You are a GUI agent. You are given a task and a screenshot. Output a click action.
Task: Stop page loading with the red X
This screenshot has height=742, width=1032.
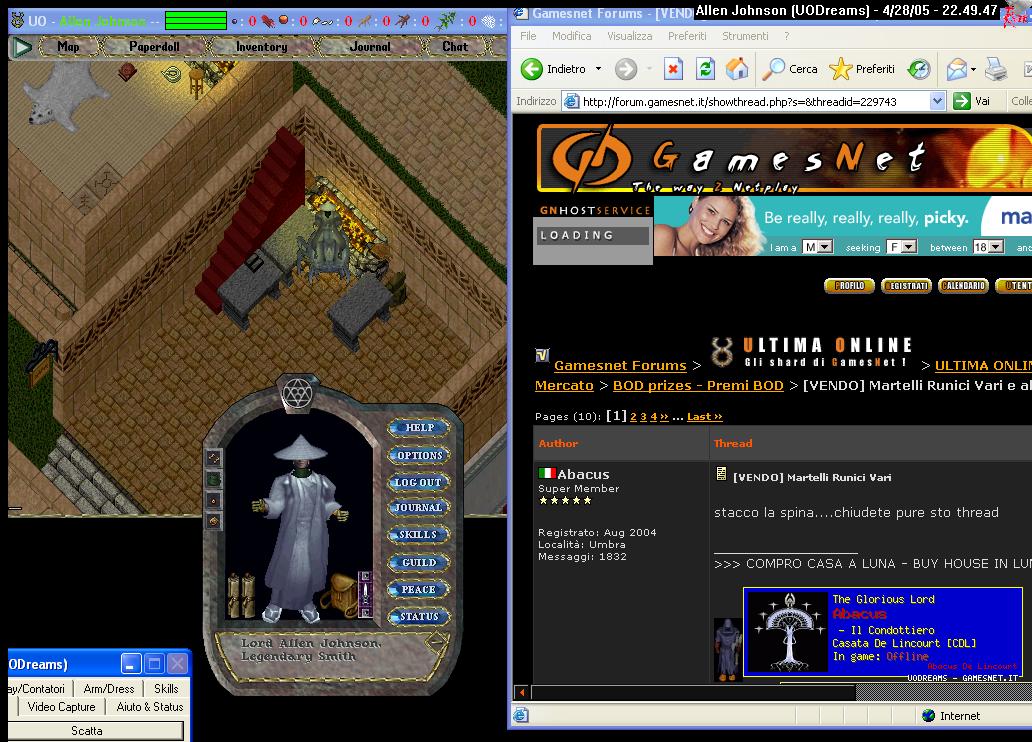click(673, 68)
